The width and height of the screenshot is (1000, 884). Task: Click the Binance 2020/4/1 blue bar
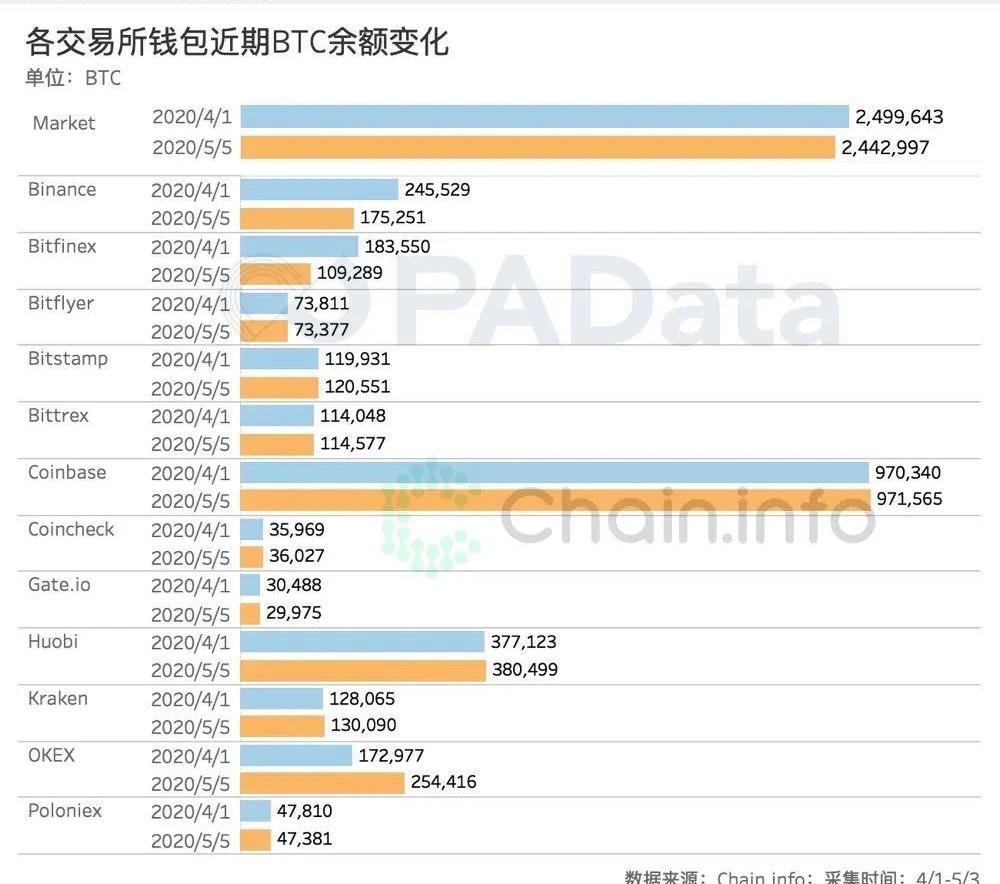coord(319,189)
